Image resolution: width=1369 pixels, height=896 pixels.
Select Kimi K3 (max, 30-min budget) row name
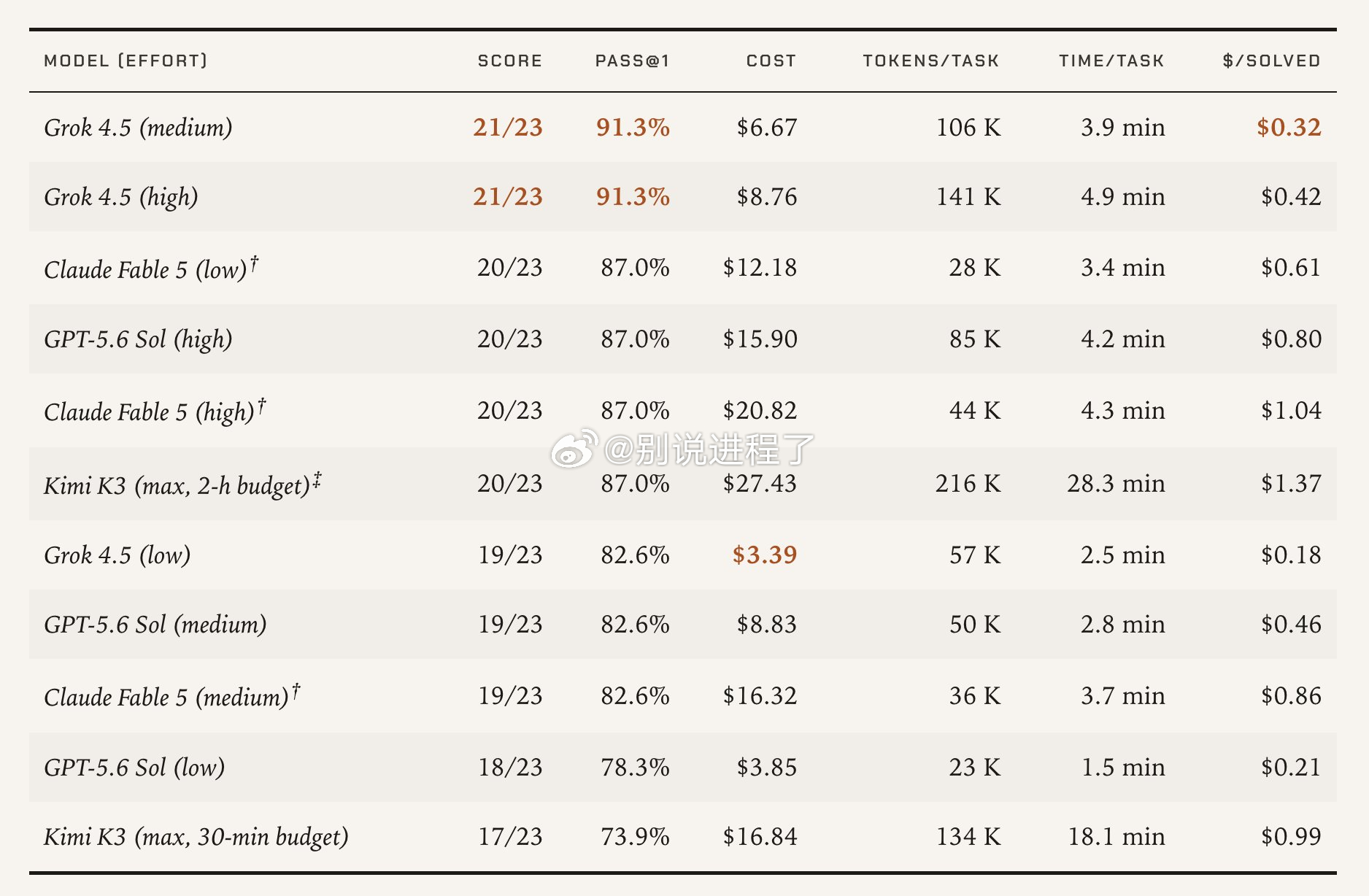(x=196, y=837)
